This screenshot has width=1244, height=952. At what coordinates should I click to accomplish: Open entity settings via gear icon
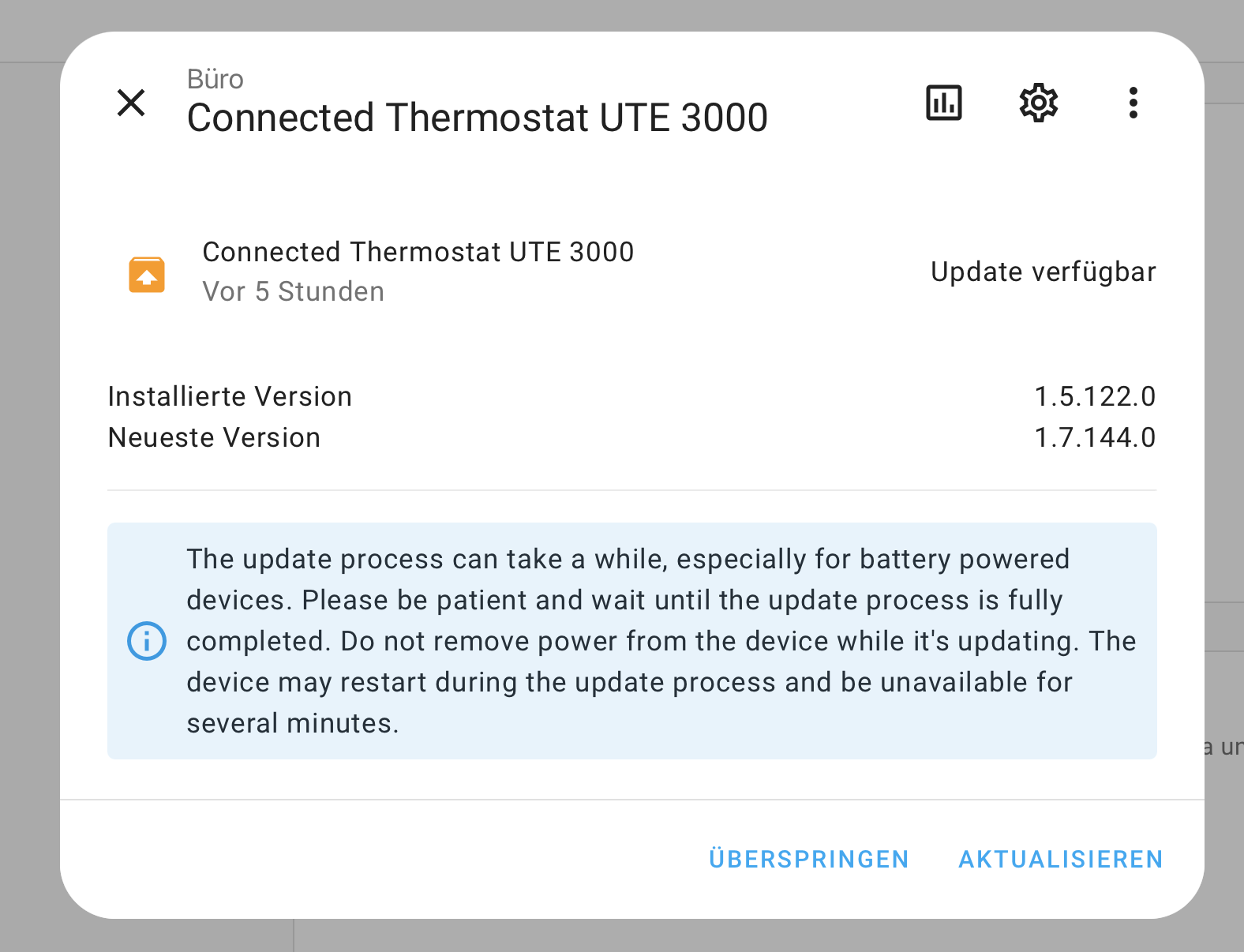[1038, 103]
